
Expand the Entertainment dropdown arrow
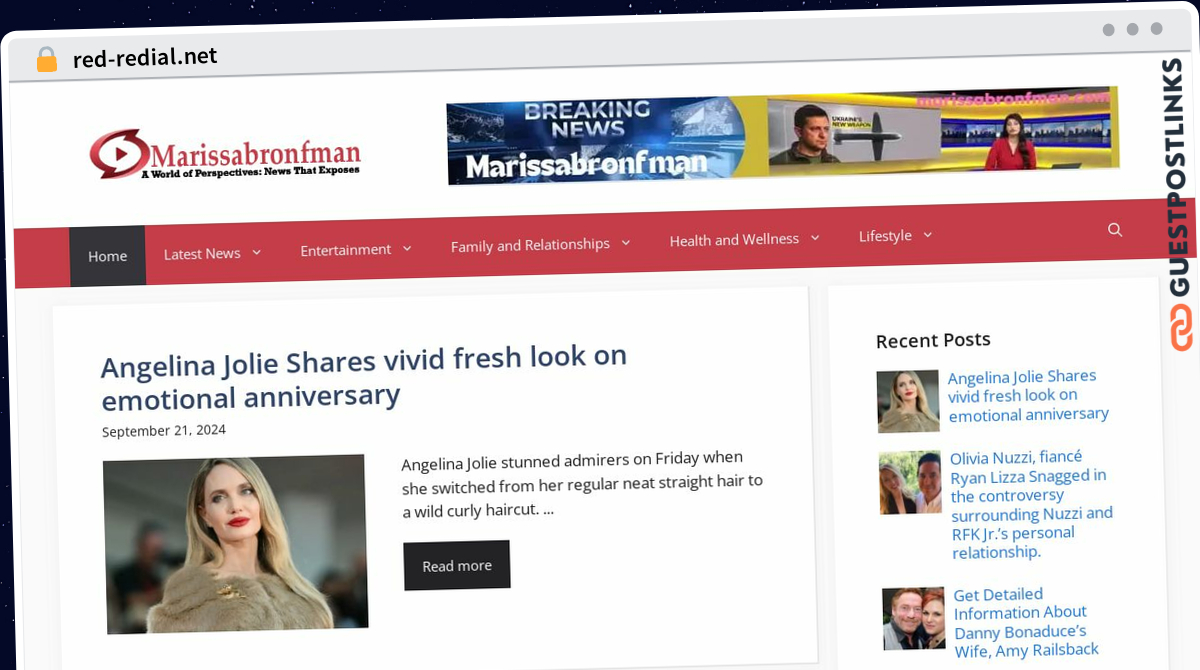[407, 248]
